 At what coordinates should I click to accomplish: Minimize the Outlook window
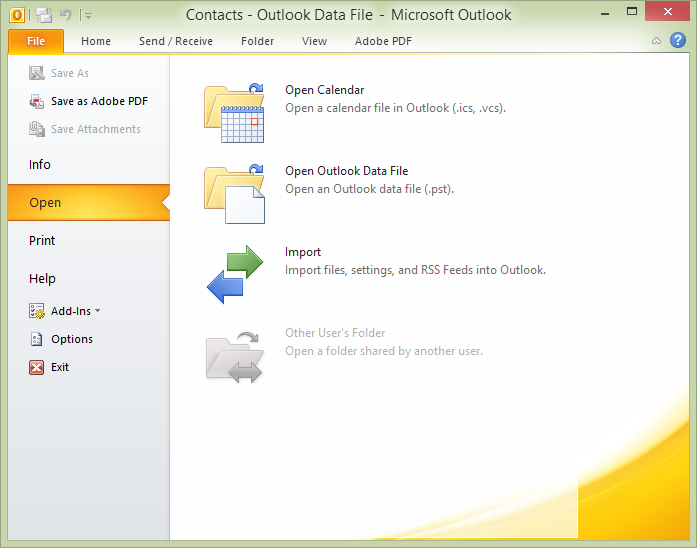pos(605,13)
